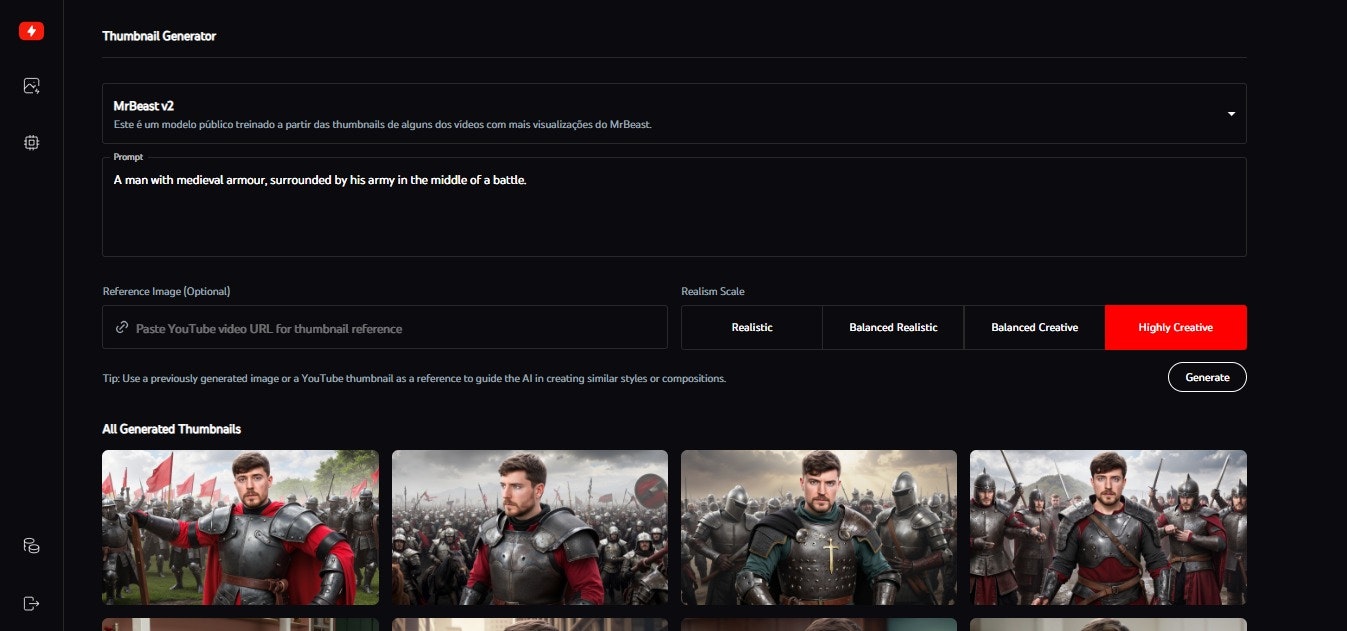
Task: Open the image generator sidebar icon
Action: click(x=31, y=86)
